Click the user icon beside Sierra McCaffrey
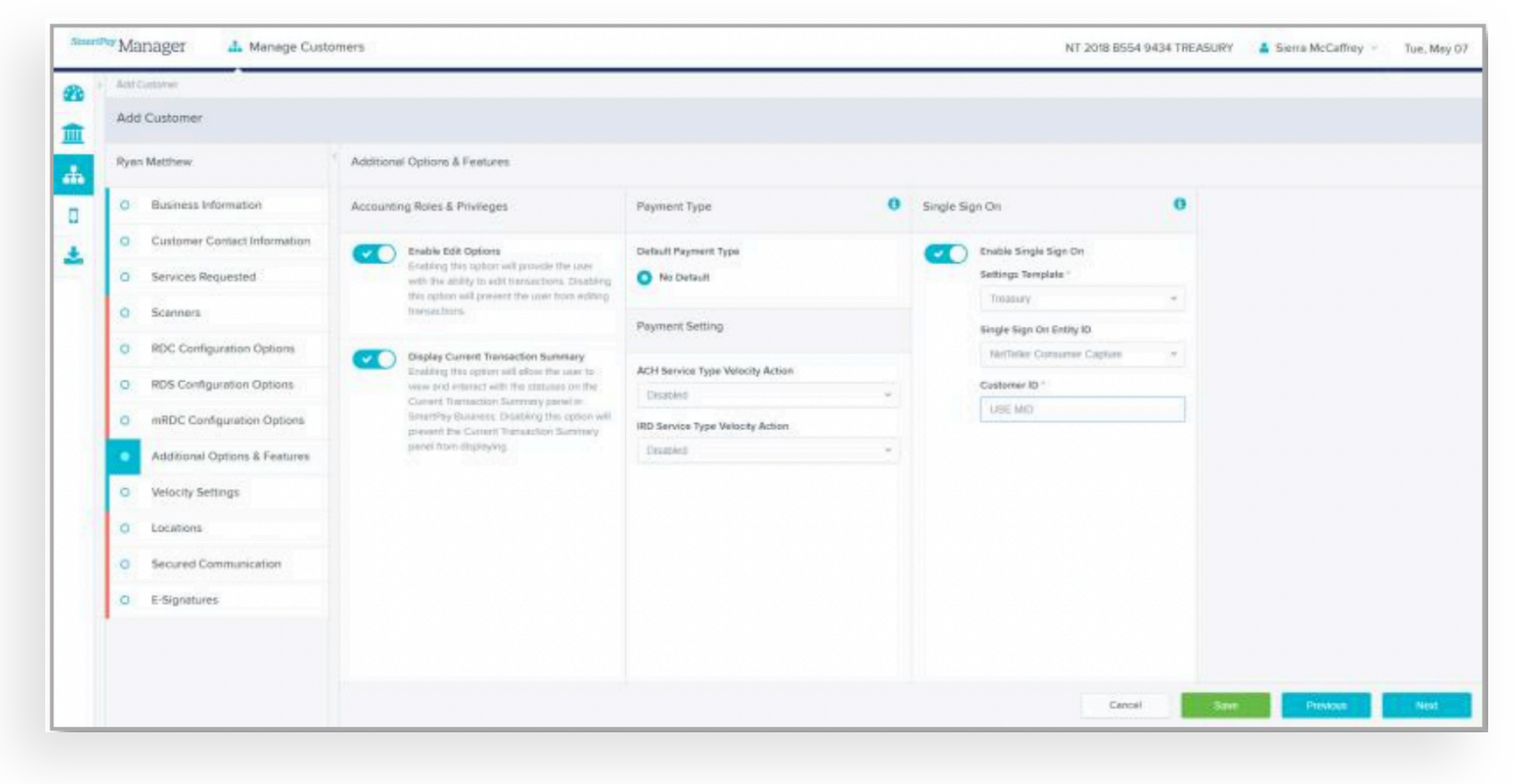Viewport: 1516px width, 784px height. click(x=1263, y=49)
